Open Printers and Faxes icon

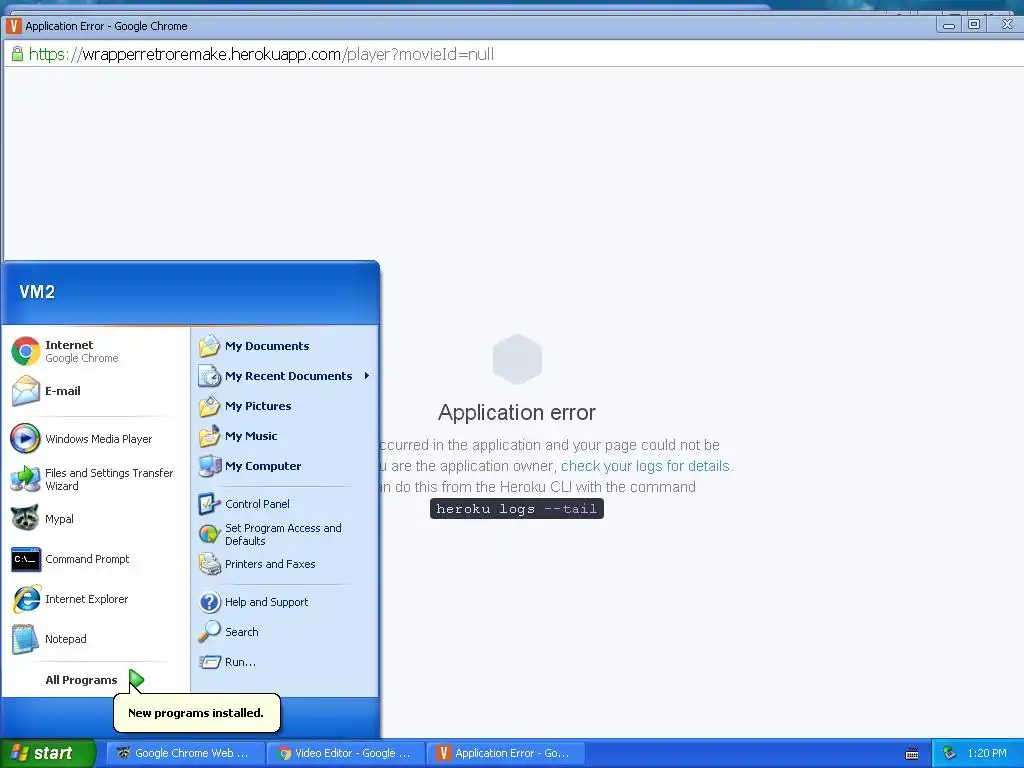(210, 564)
